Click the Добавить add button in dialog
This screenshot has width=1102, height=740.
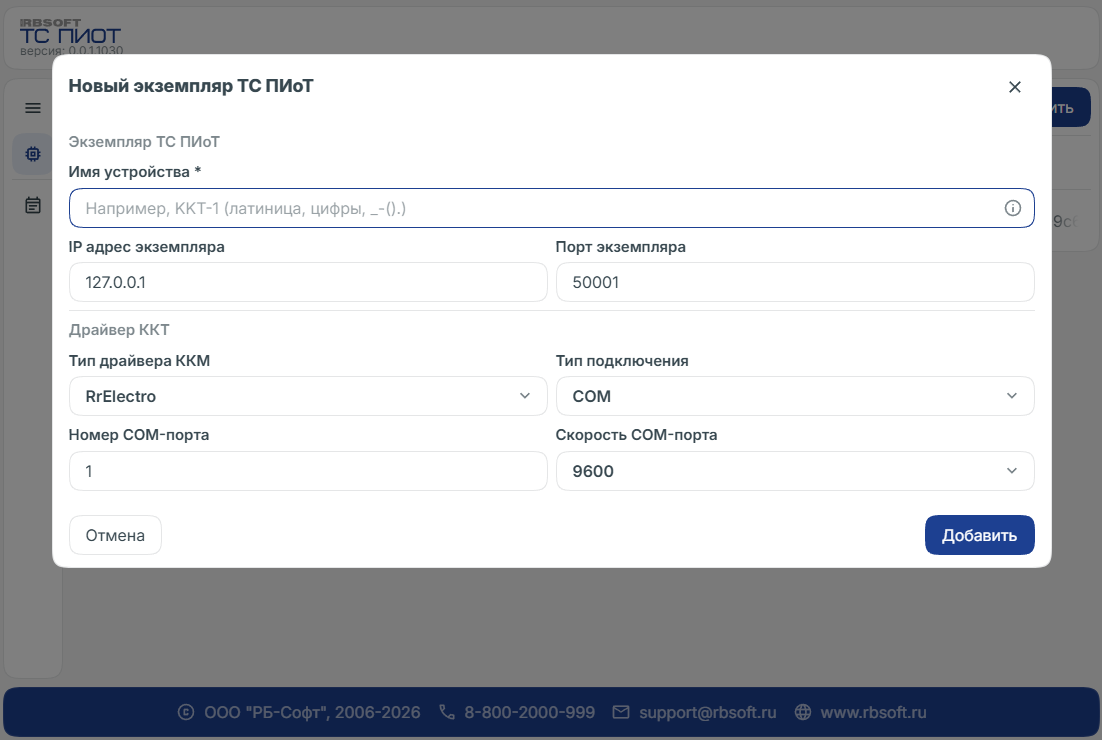pos(979,535)
